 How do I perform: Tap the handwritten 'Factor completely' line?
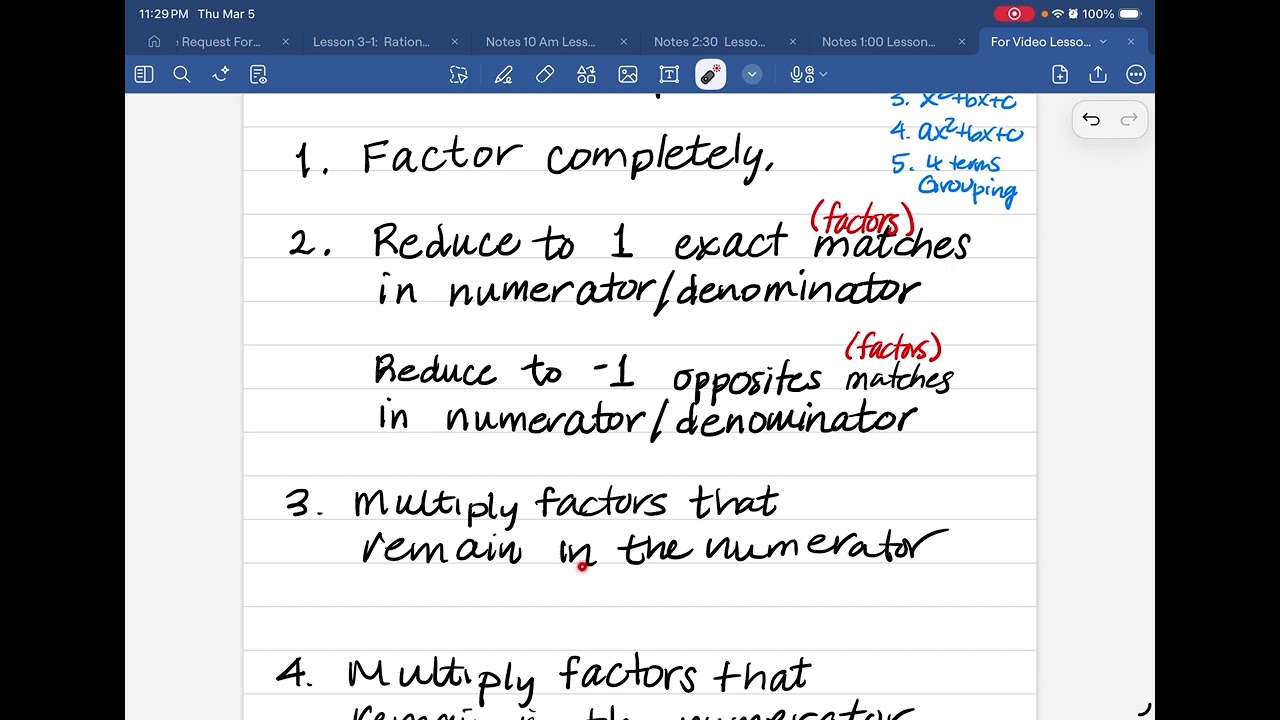[x=568, y=158]
